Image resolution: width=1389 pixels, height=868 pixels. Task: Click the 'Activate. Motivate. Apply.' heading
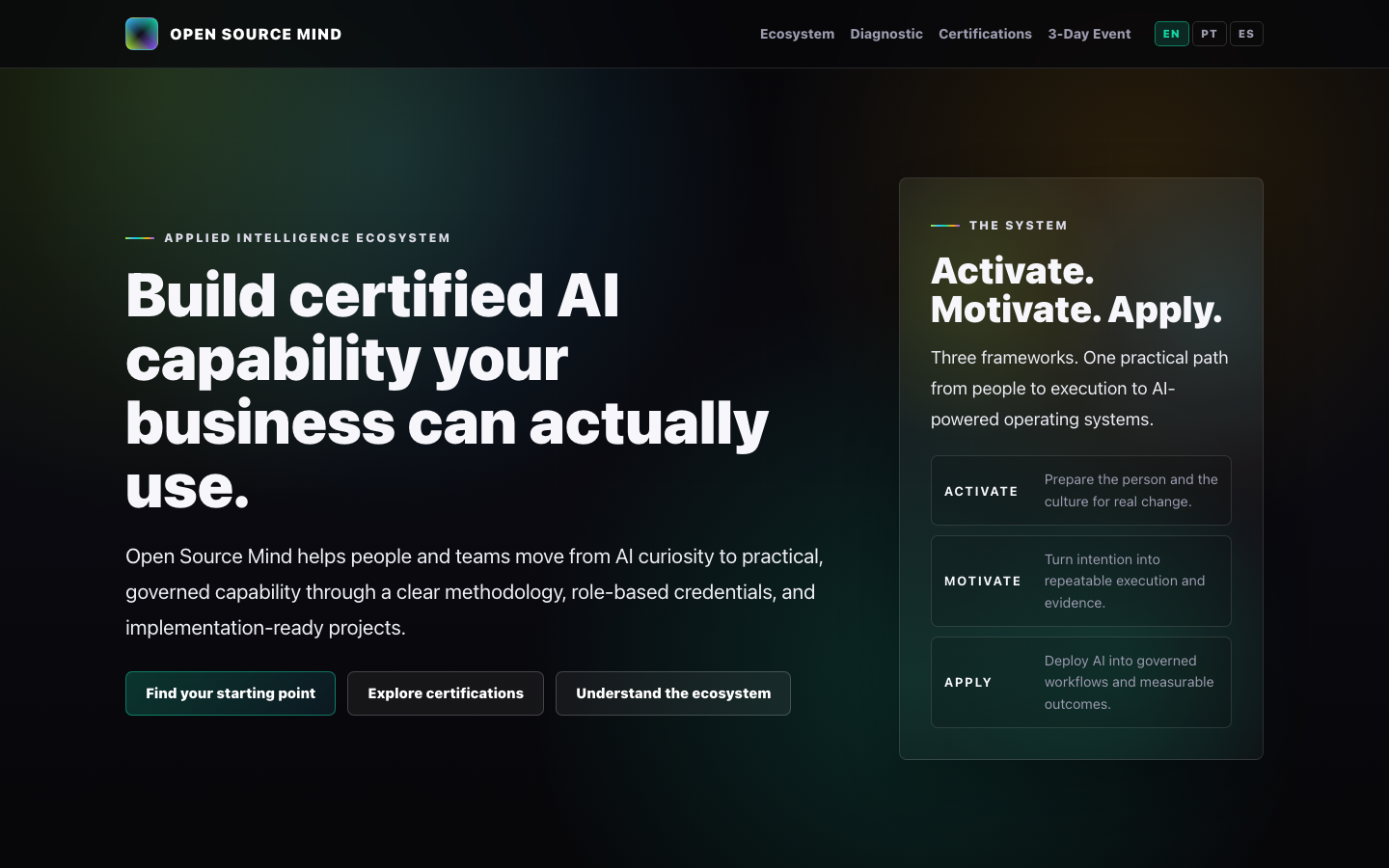(x=1076, y=290)
